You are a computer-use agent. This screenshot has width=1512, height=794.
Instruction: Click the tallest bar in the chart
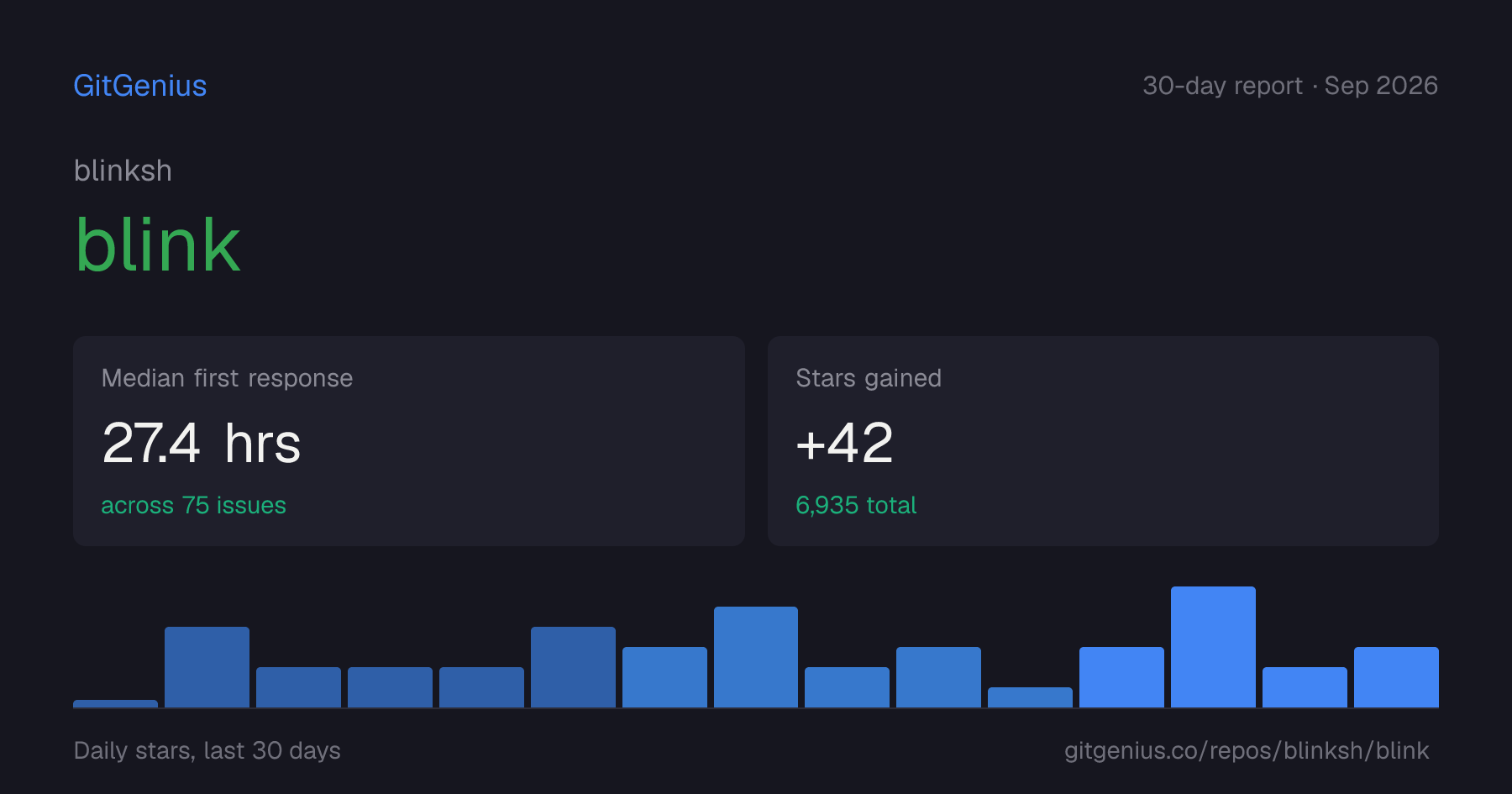1213,647
